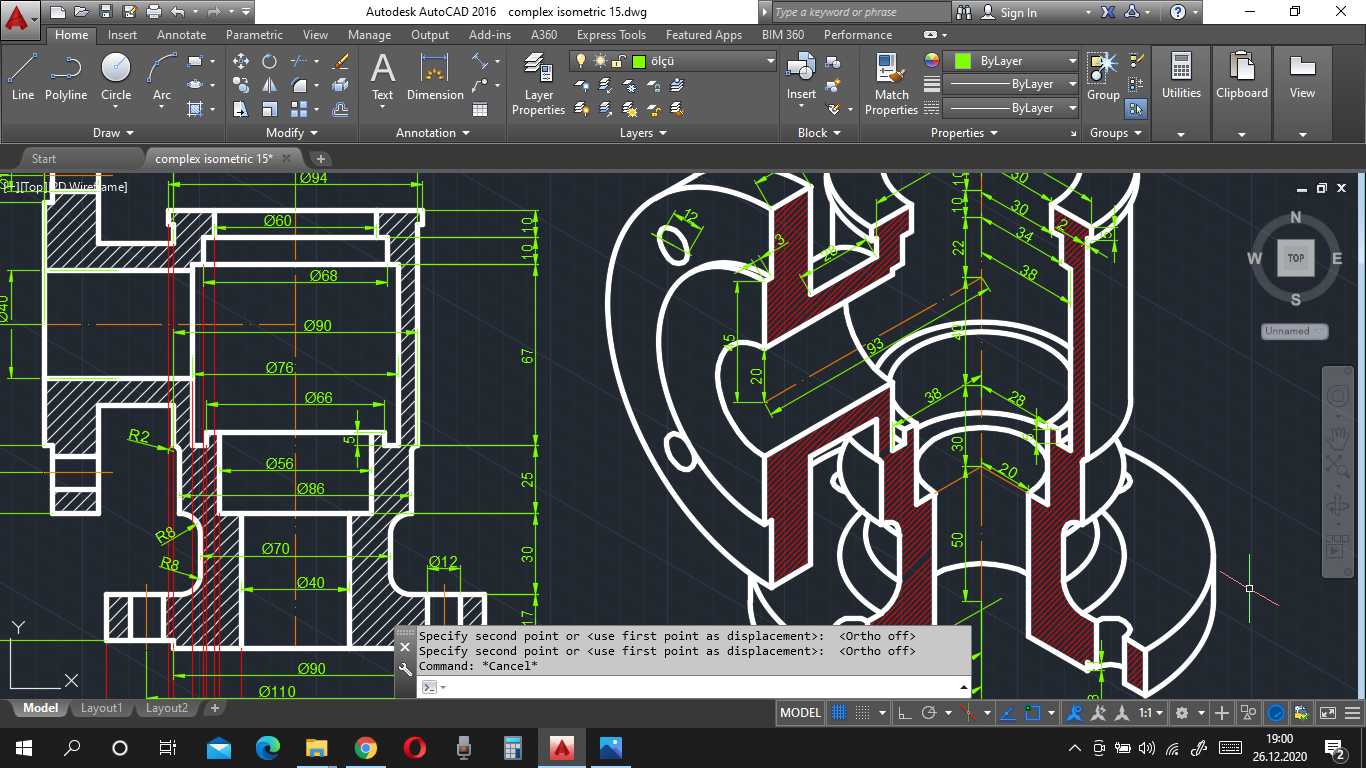Click the Pan hand icon in navigation bar

pyautogui.click(x=1338, y=436)
